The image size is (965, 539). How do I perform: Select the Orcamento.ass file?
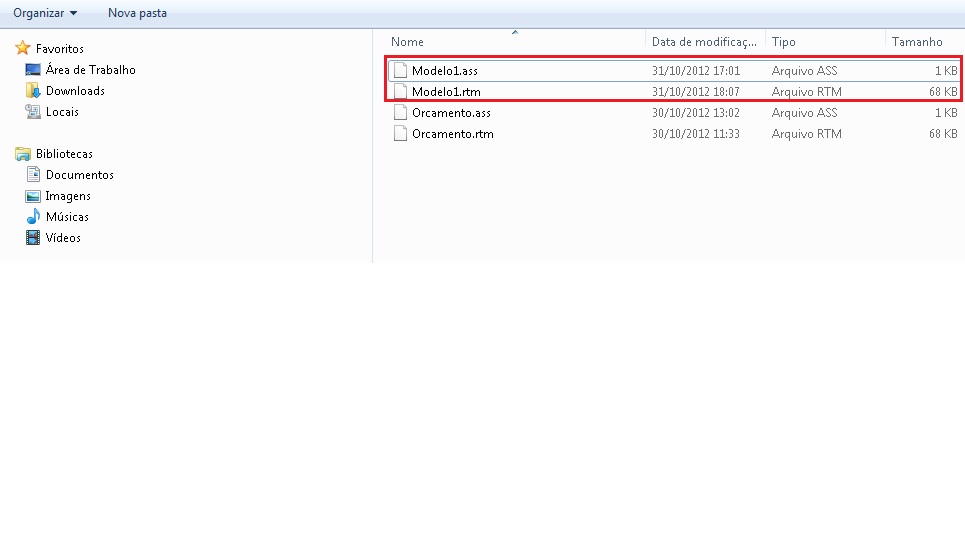[675, 113]
